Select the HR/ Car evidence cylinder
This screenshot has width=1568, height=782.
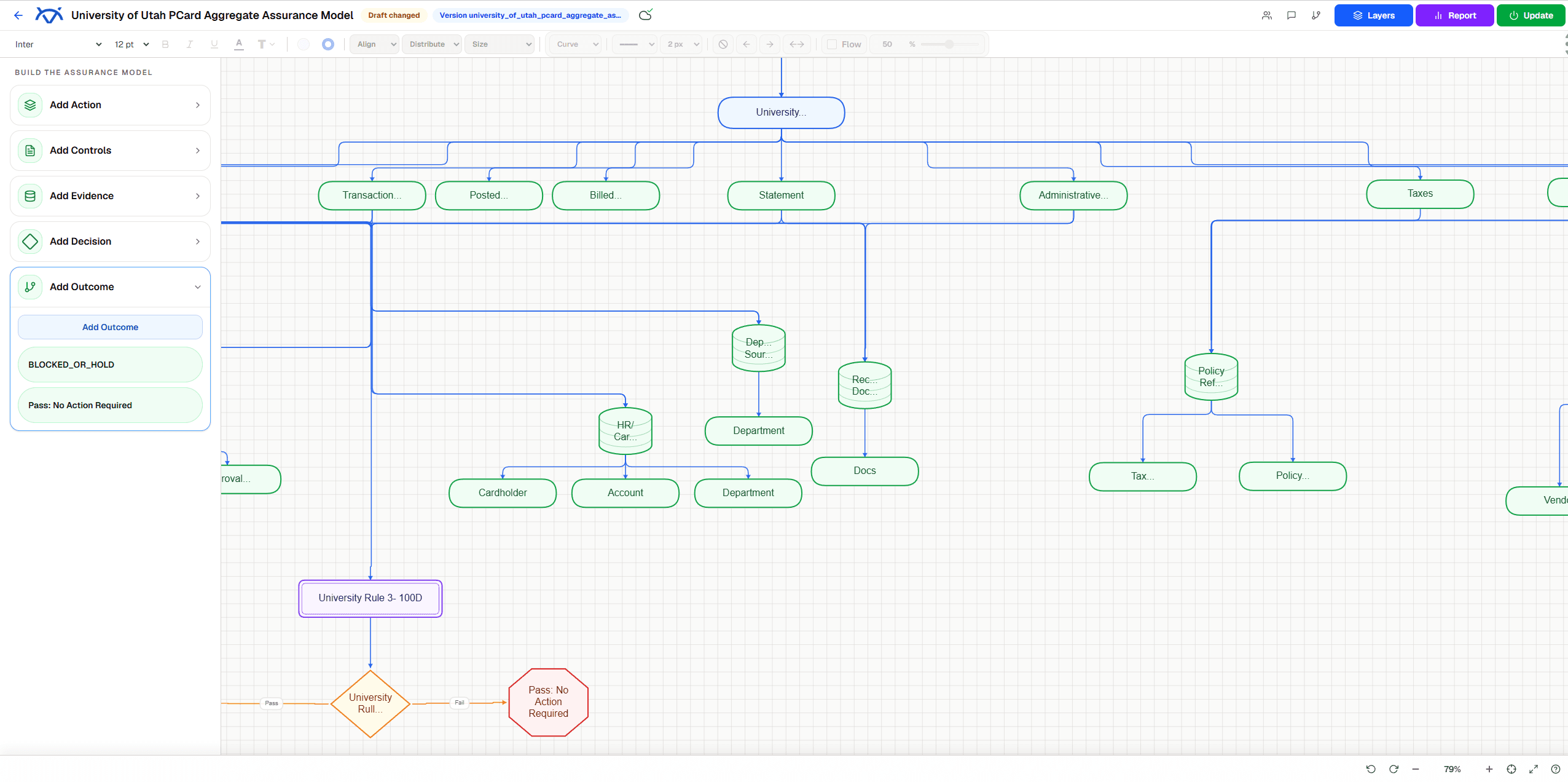(x=625, y=431)
